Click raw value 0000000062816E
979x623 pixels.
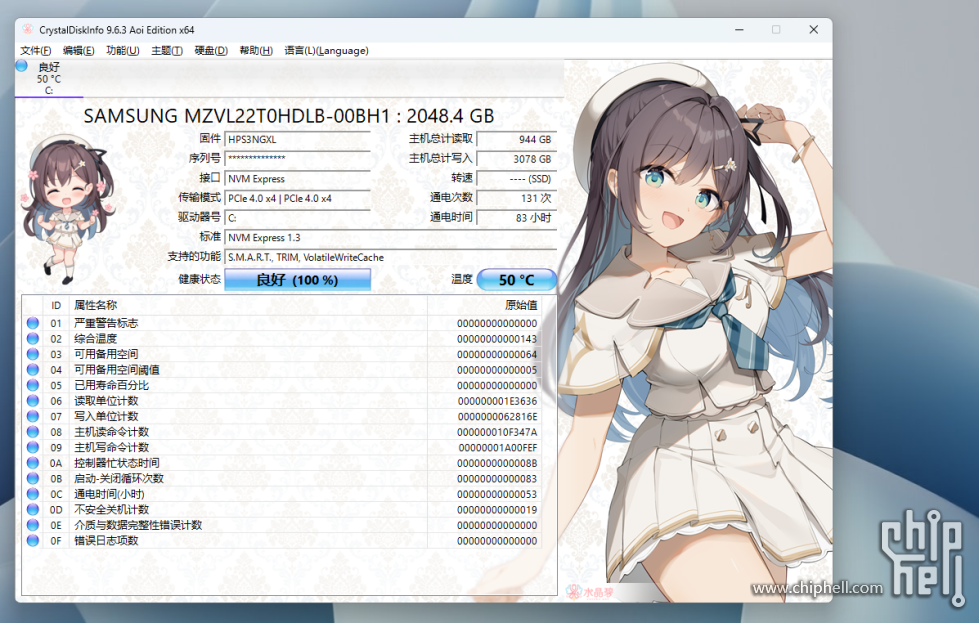[497, 416]
